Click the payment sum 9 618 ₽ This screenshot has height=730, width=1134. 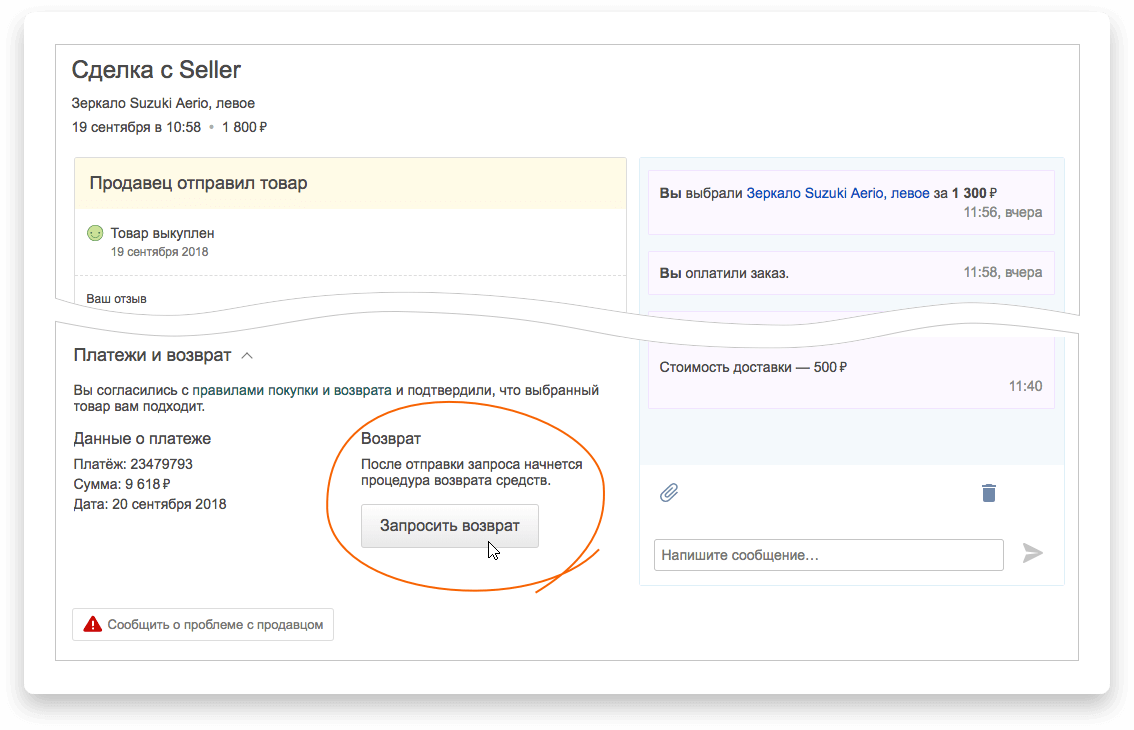148,484
